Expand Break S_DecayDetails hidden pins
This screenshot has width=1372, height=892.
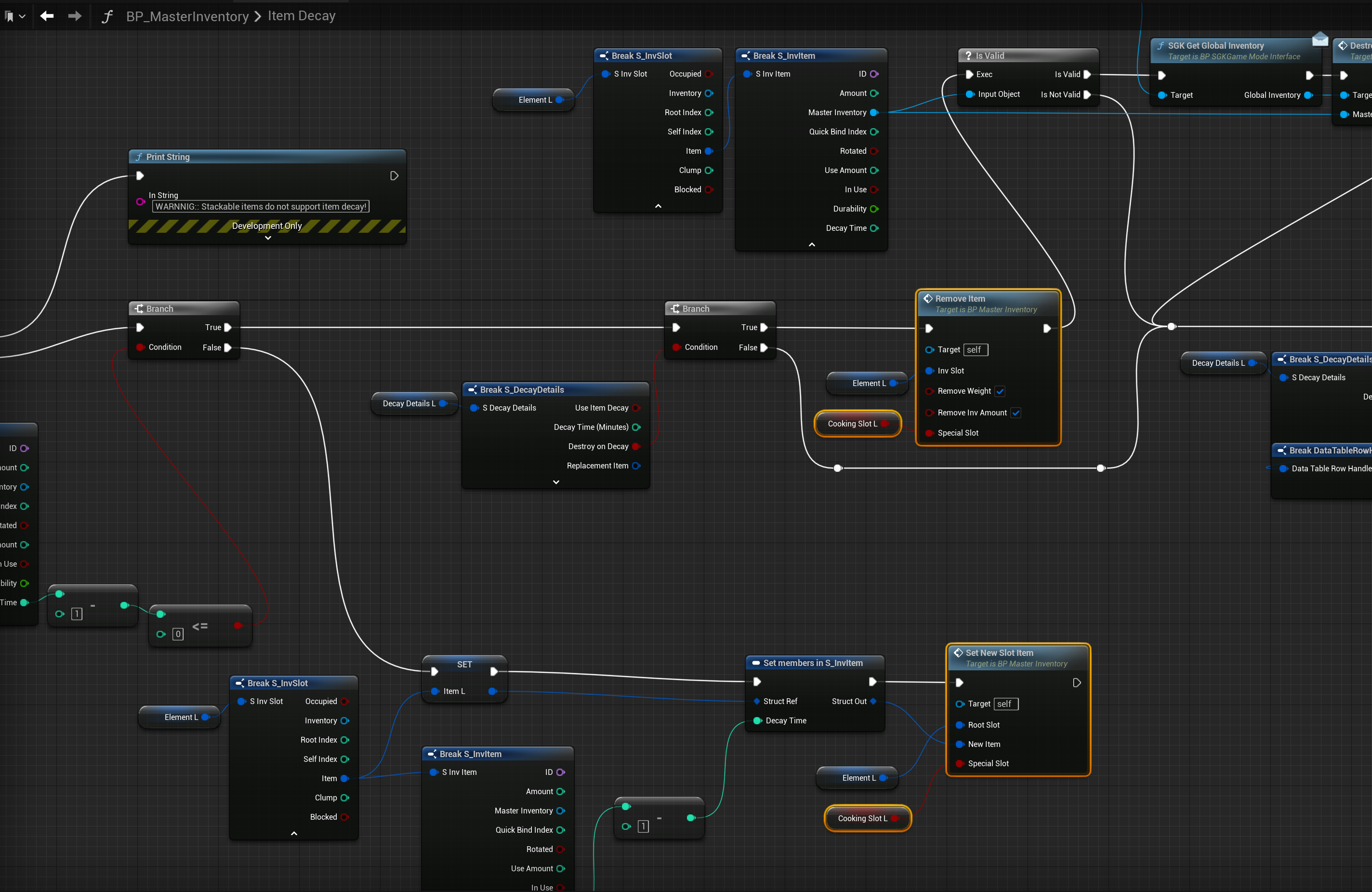(556, 482)
